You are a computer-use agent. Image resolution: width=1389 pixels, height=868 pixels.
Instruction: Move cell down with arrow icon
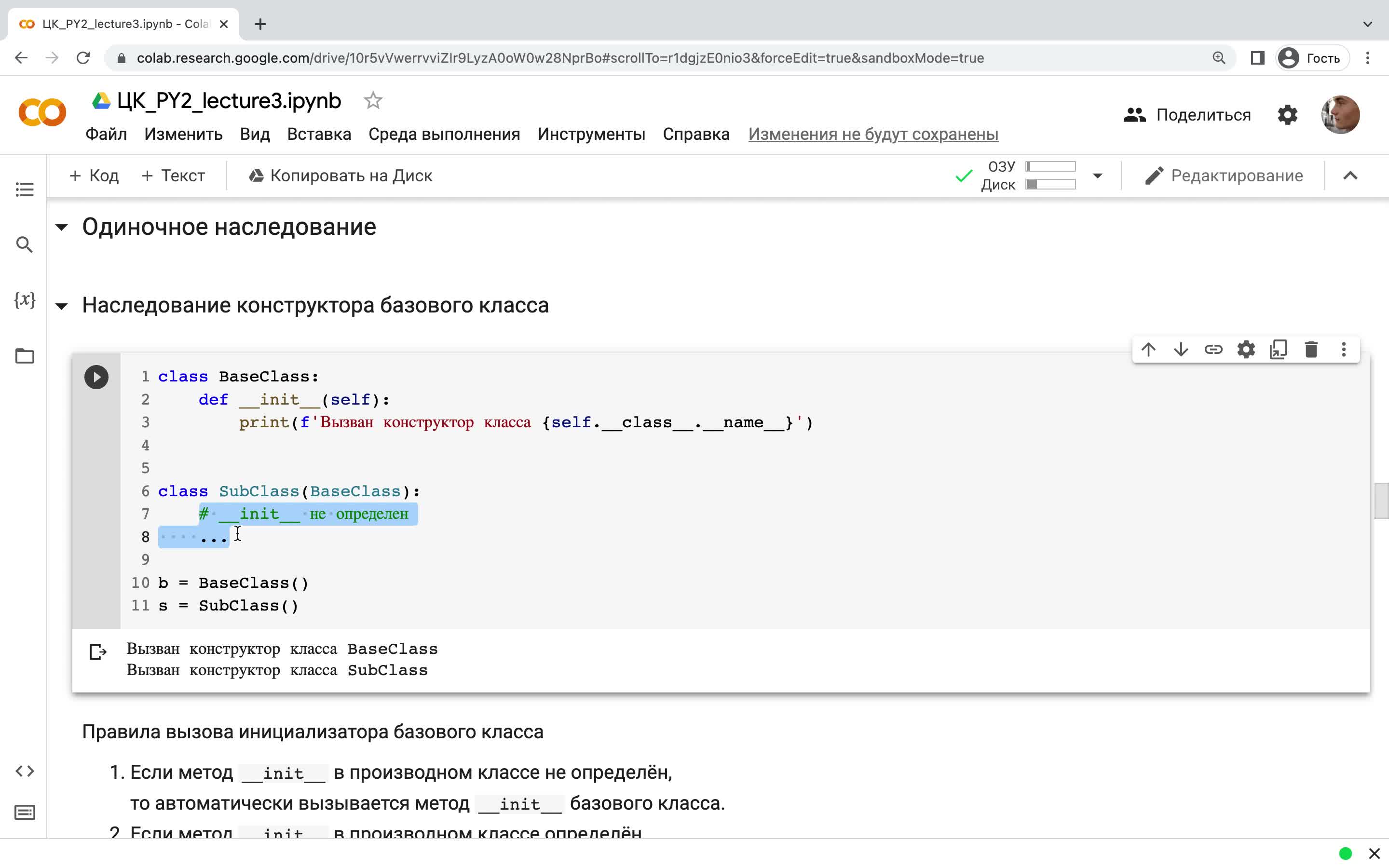click(1181, 350)
